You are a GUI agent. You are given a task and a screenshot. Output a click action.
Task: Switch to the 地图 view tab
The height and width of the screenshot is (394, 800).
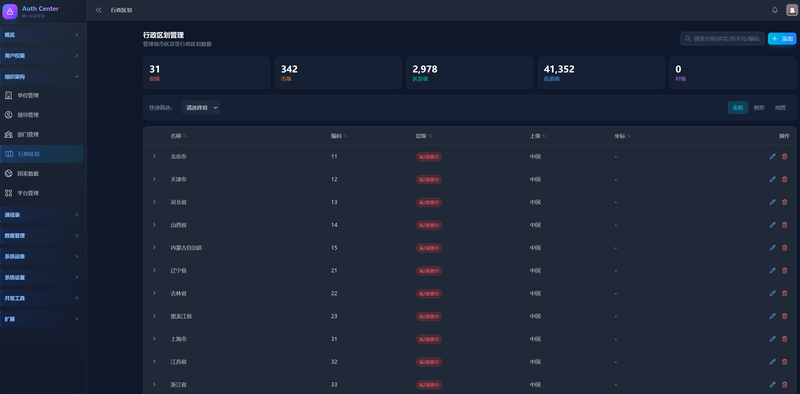pos(780,108)
